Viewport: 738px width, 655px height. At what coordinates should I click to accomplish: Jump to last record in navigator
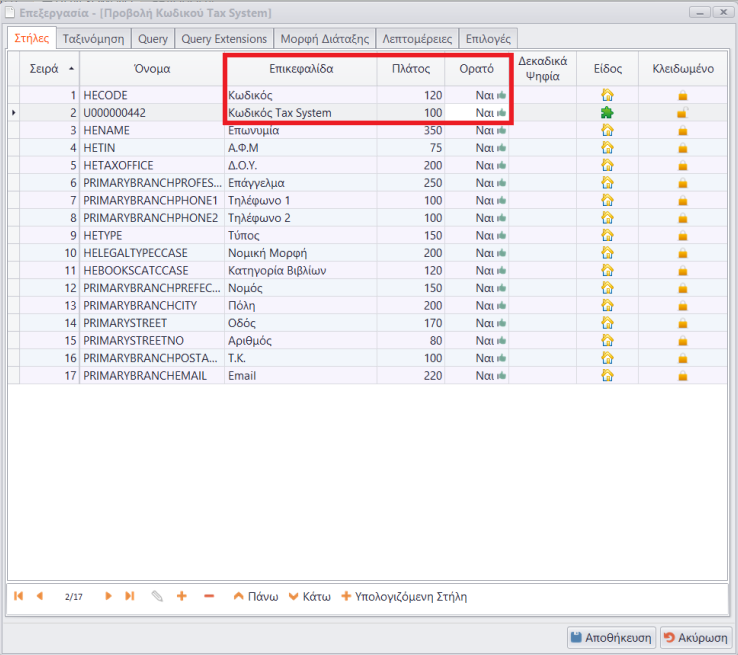coord(130,596)
